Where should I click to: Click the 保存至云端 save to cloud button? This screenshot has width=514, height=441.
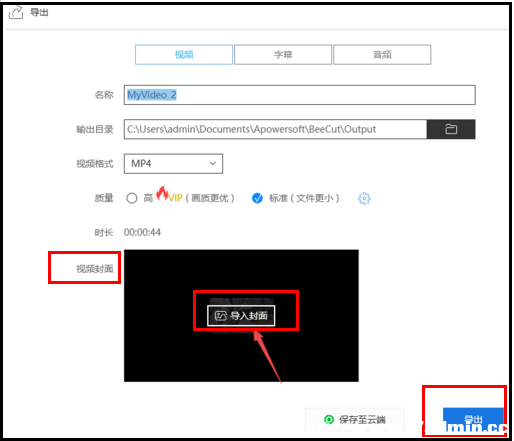tap(355, 419)
